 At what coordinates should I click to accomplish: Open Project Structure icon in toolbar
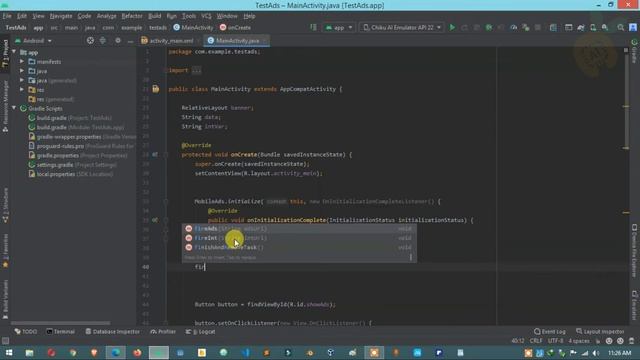(553, 27)
